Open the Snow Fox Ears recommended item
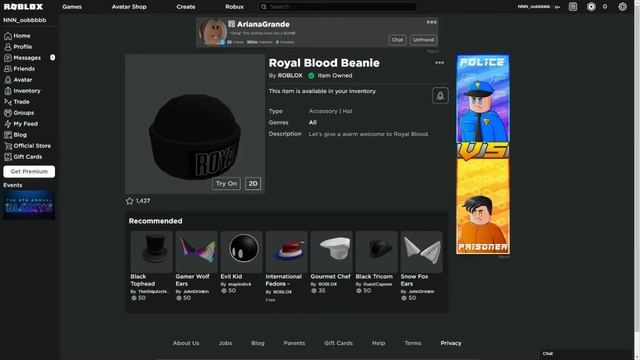The height and width of the screenshot is (360, 640). click(422, 266)
